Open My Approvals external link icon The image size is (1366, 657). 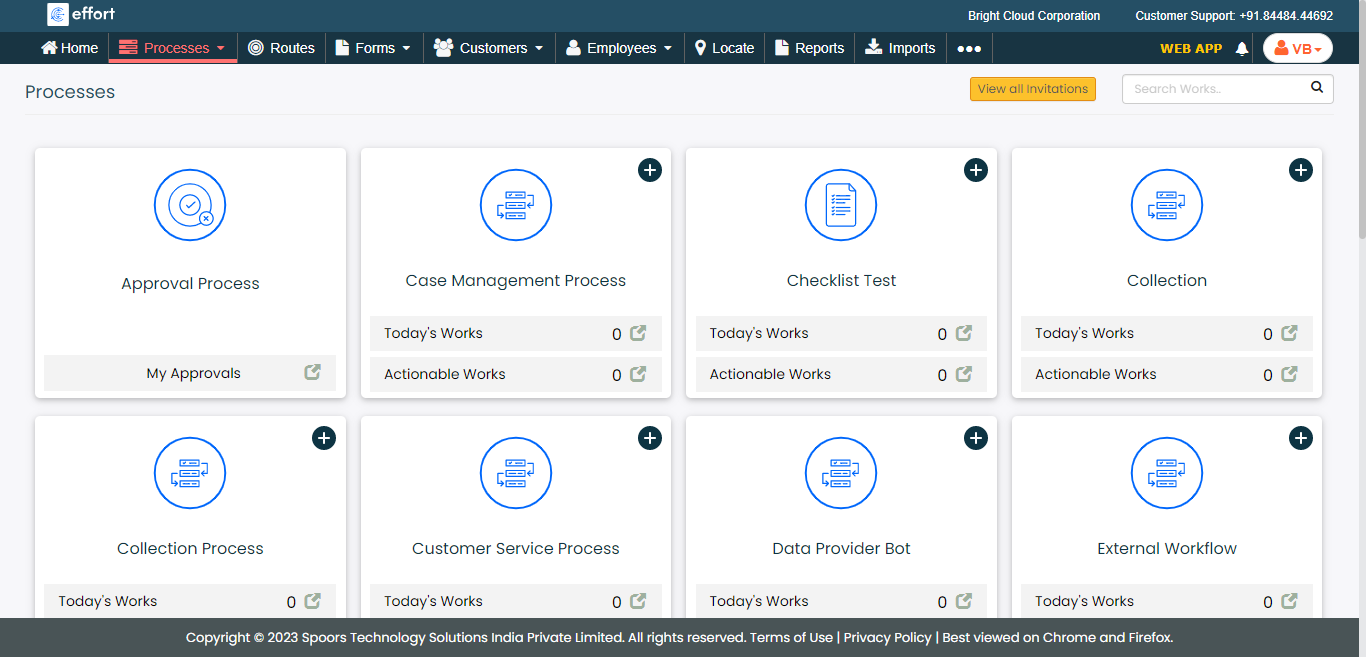[x=313, y=372]
